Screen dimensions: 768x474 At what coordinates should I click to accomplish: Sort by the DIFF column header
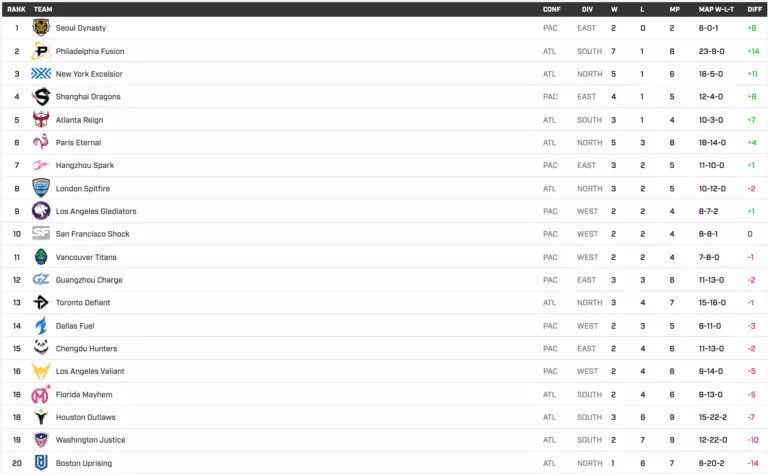pyautogui.click(x=754, y=9)
